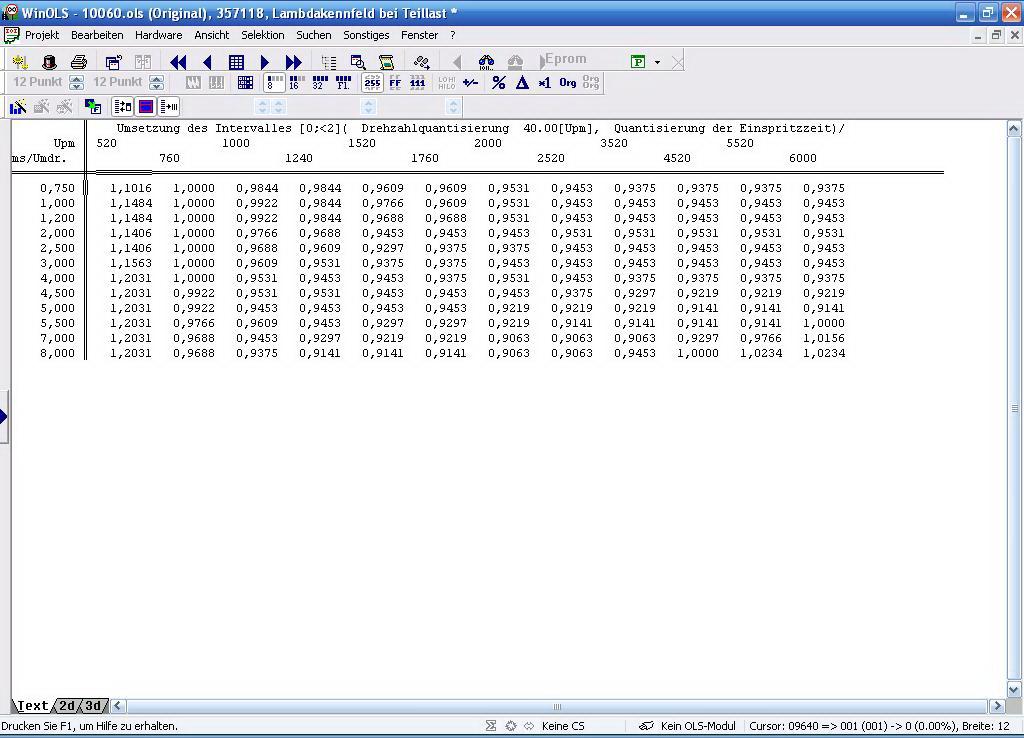1024x738 pixels.
Task: Click the black top hat icon
Action: (49, 62)
